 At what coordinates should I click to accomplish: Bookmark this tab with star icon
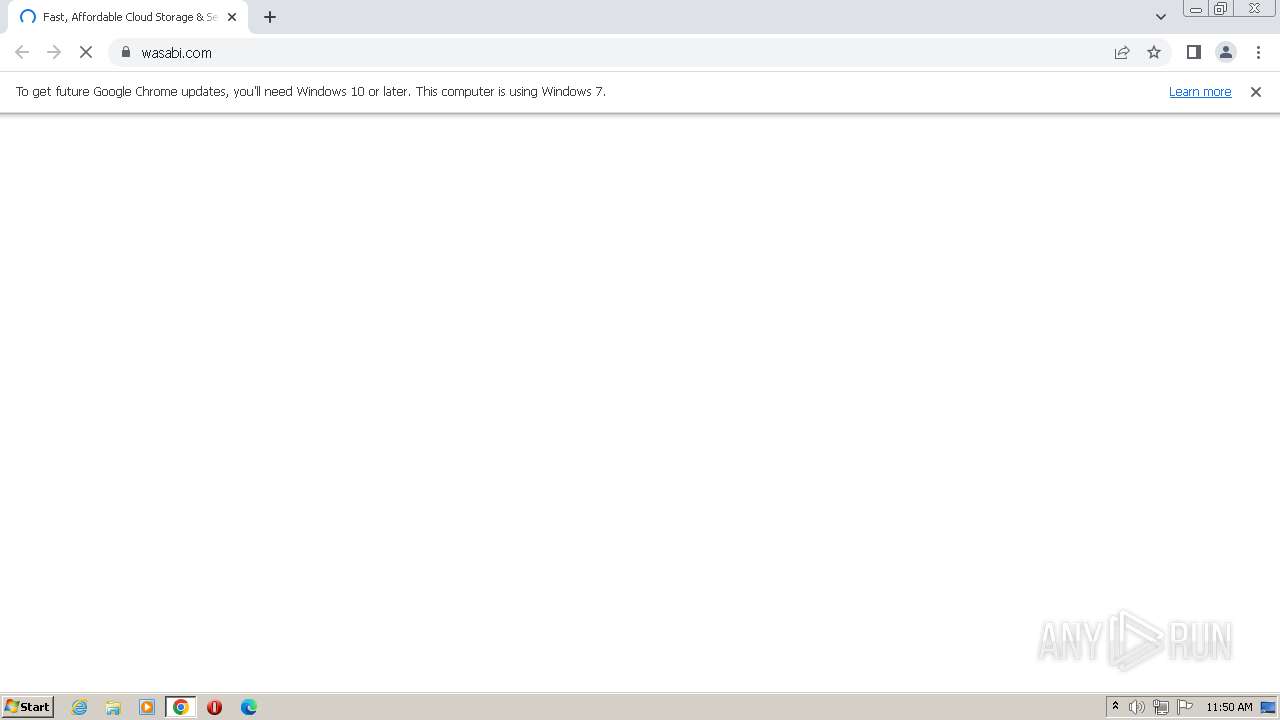point(1154,52)
